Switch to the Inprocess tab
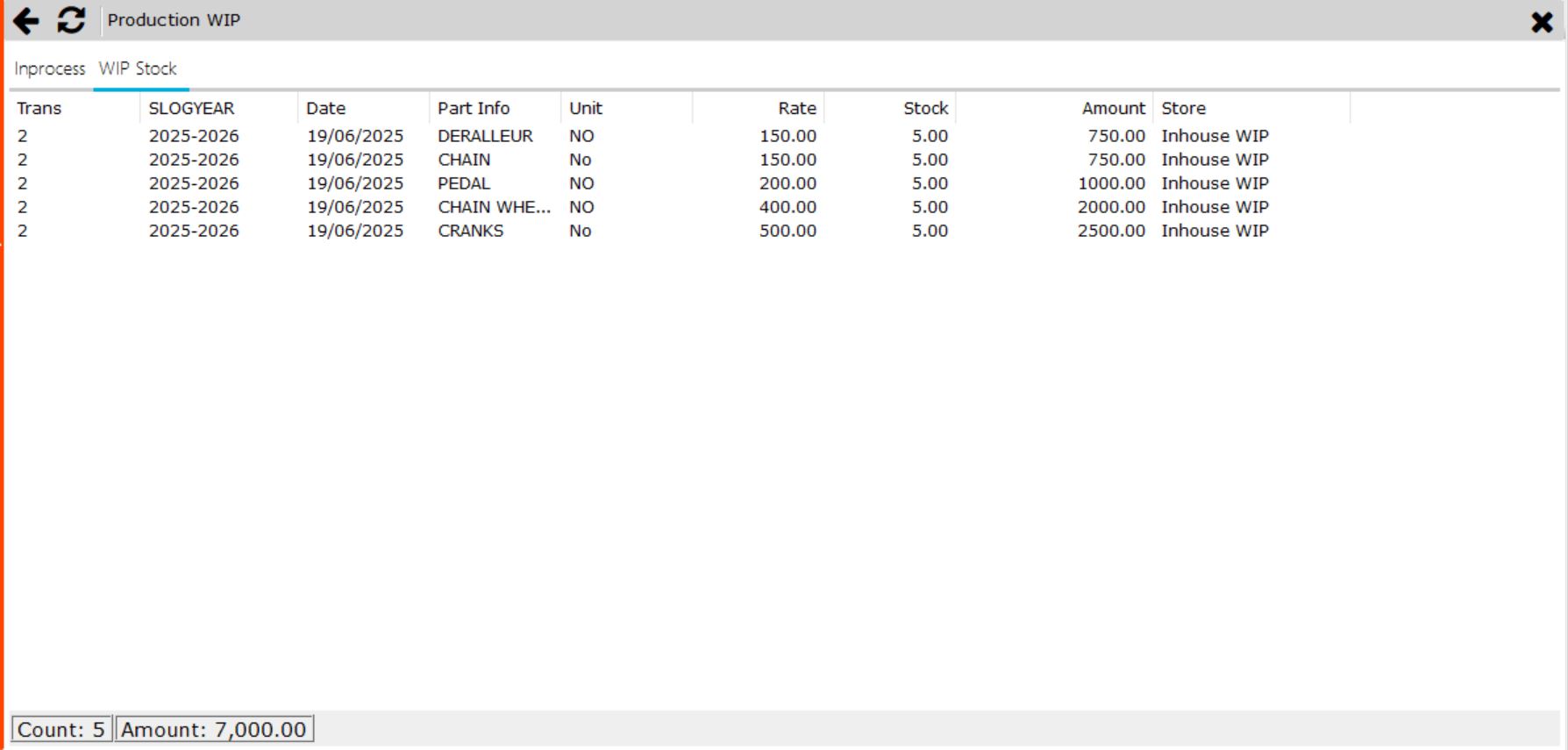The height and width of the screenshot is (750, 1568). (50, 68)
